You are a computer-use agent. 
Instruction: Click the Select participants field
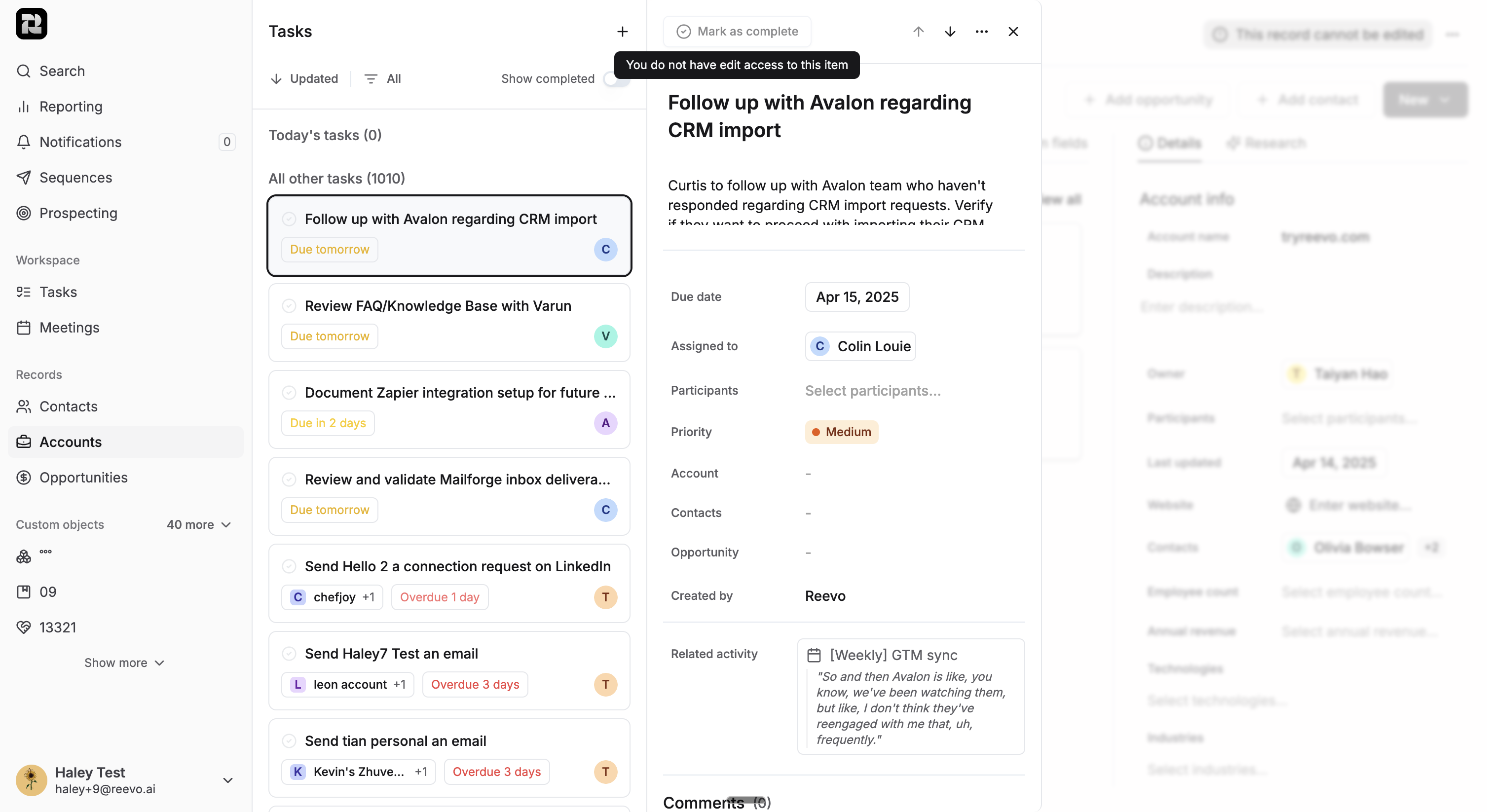(872, 391)
